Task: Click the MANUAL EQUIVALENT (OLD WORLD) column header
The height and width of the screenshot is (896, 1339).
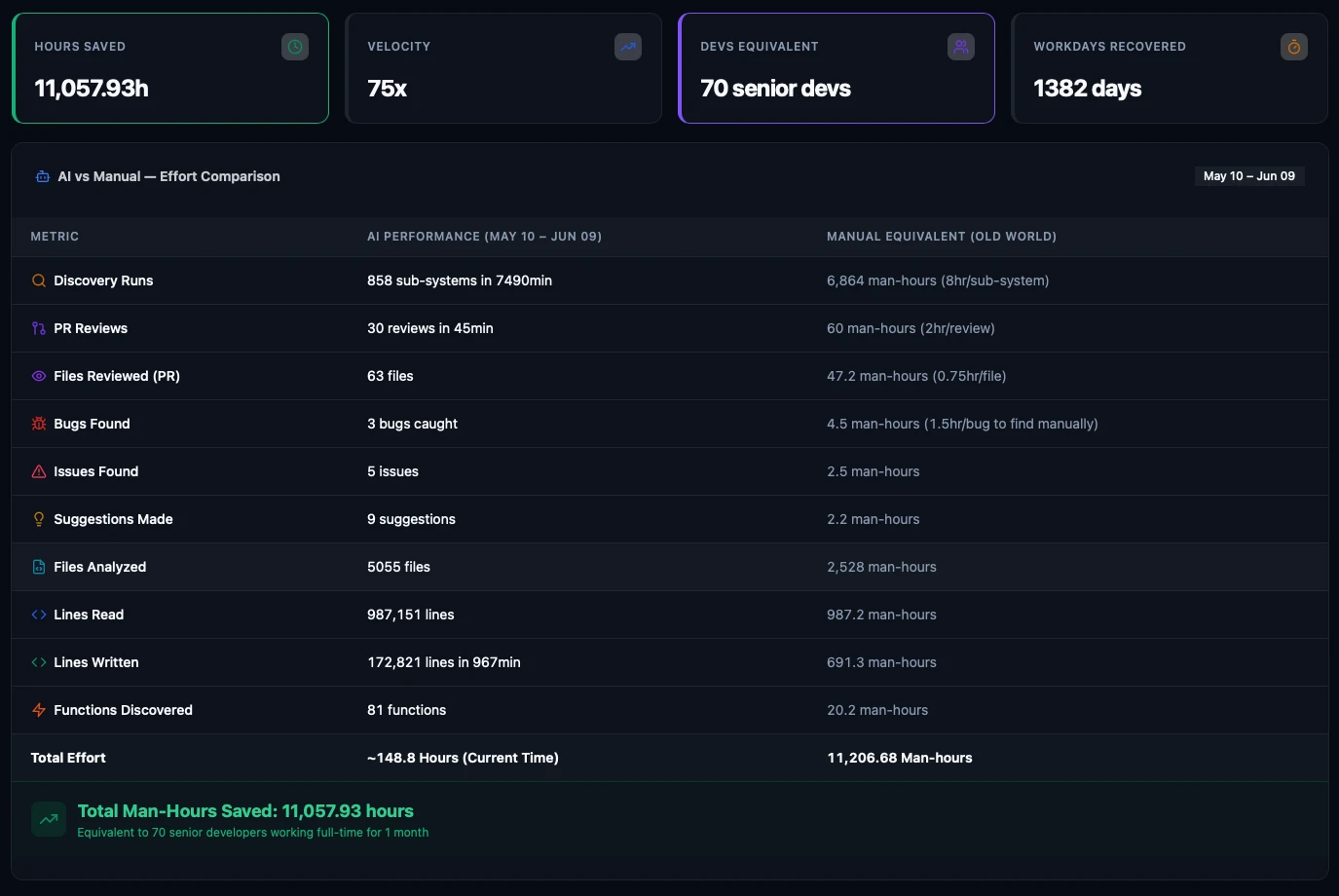Action: tap(942, 237)
